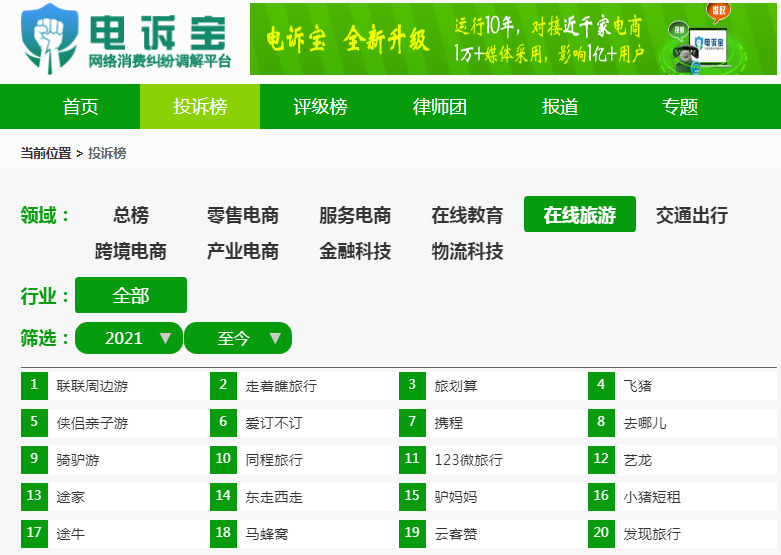Open rank 18 马蜂窝

tap(267, 534)
